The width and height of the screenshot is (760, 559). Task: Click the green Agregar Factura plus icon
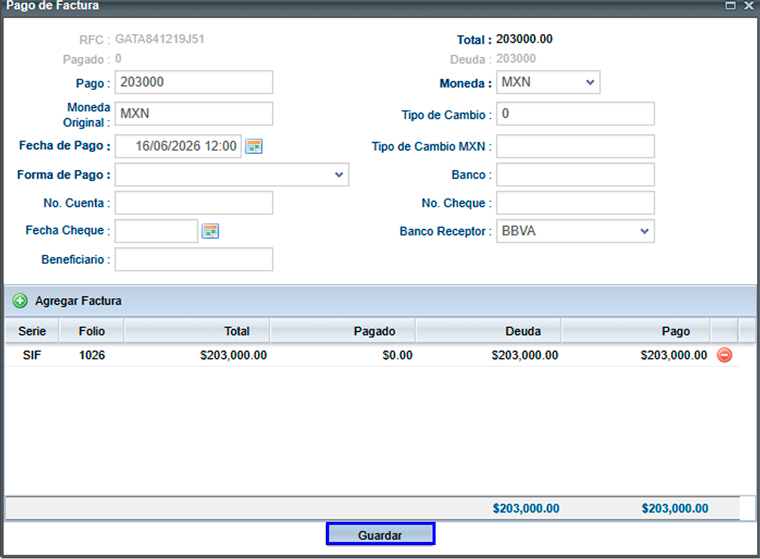pyautogui.click(x=20, y=301)
